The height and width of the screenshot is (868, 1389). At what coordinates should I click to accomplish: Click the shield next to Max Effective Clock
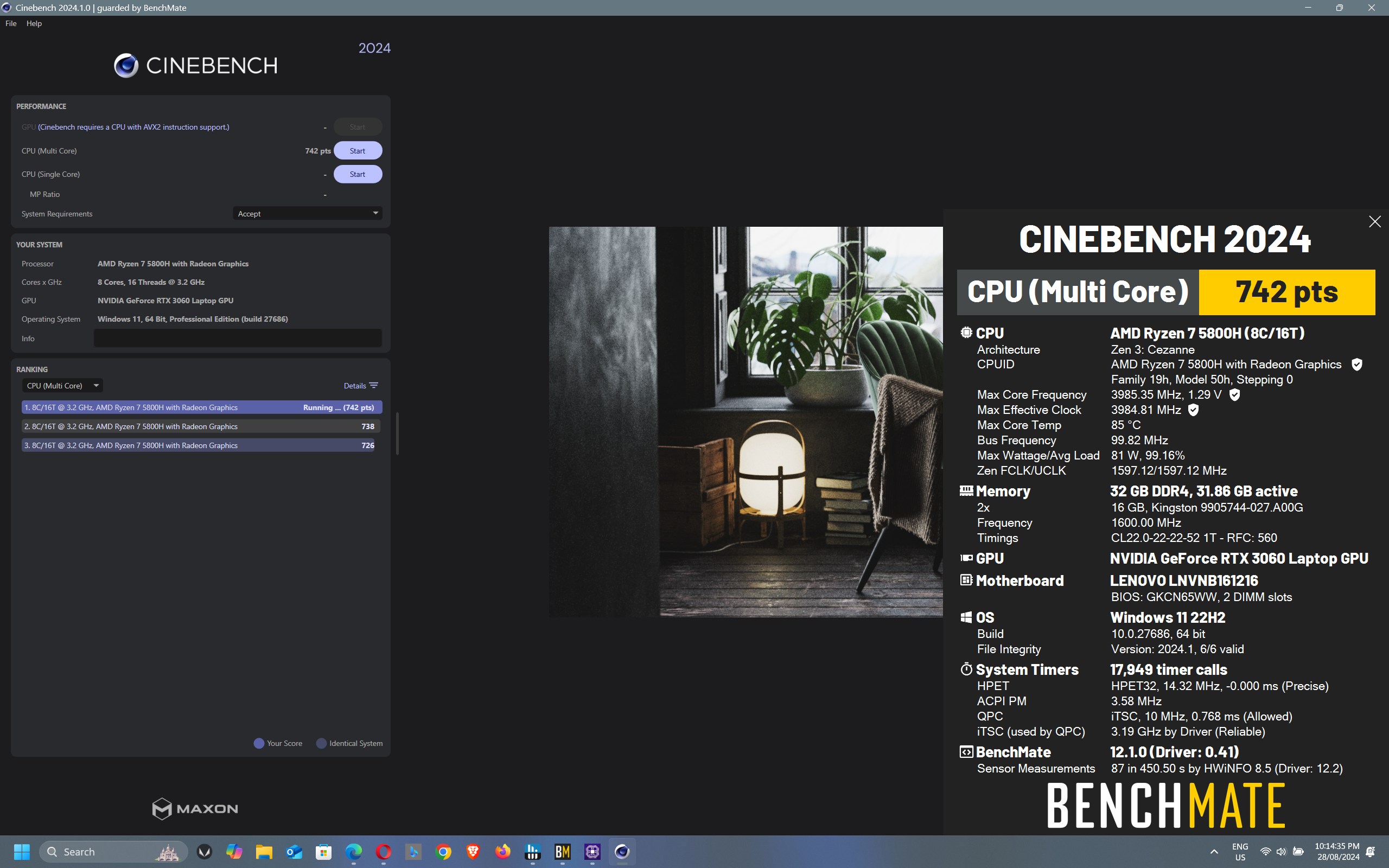tap(1193, 410)
